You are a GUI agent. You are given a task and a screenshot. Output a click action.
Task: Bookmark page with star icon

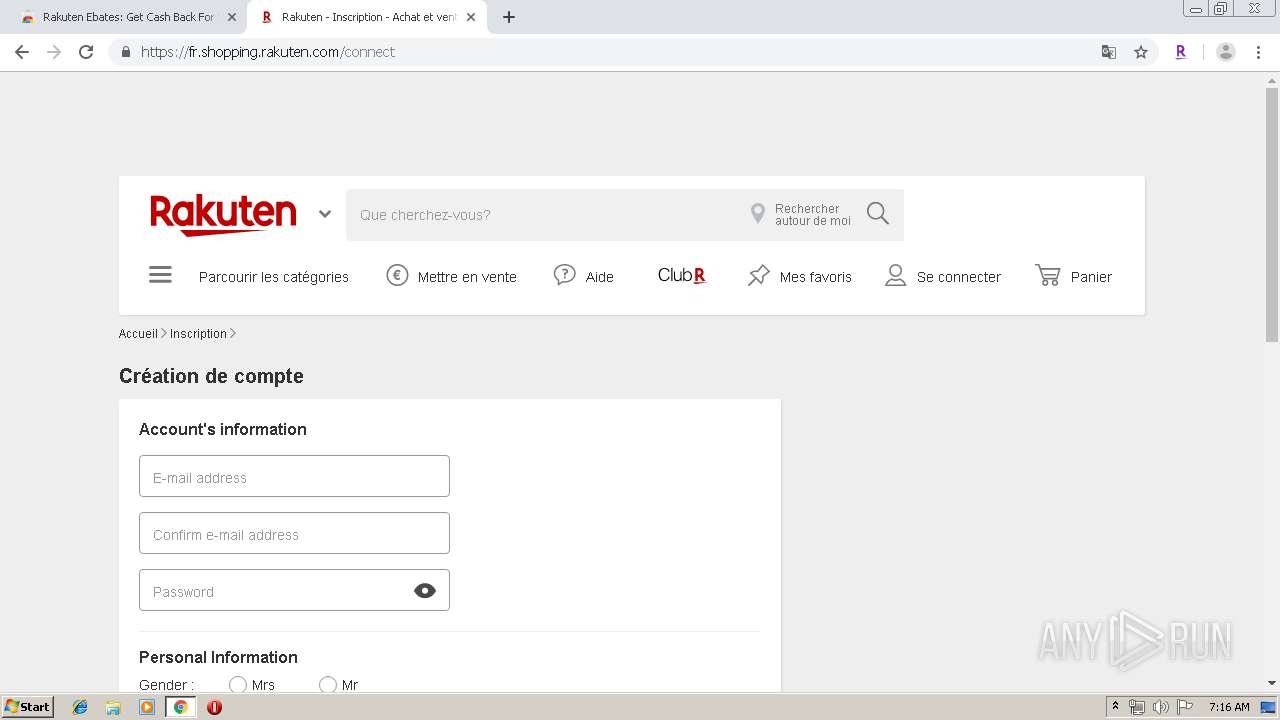point(1141,52)
